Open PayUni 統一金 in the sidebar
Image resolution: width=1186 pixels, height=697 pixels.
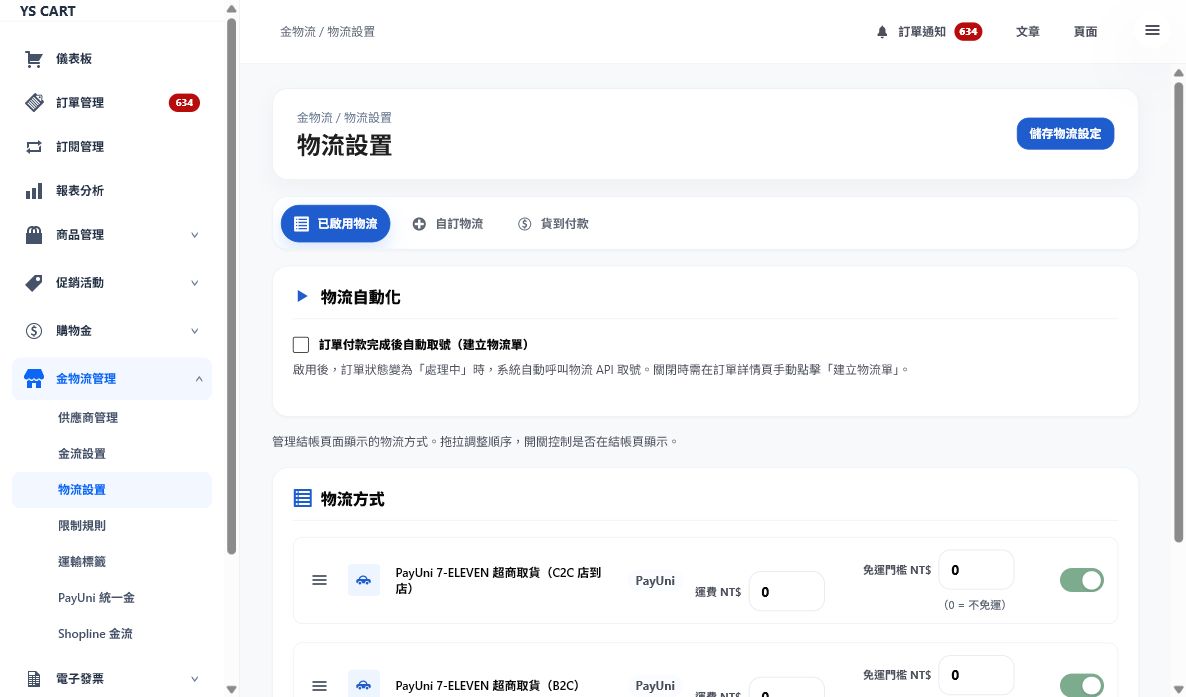tap(96, 598)
